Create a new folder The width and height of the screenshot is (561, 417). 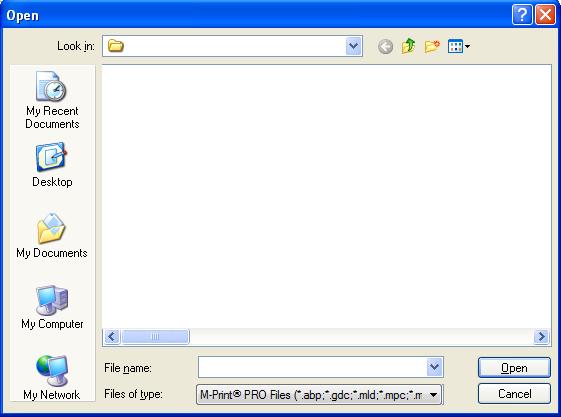click(x=432, y=46)
